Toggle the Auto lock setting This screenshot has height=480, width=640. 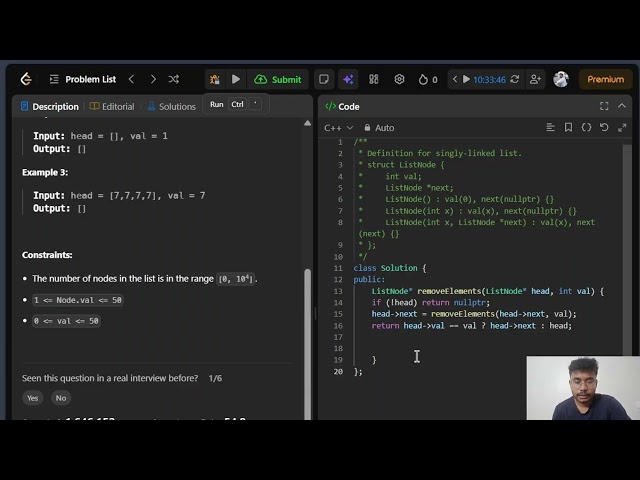click(x=379, y=128)
